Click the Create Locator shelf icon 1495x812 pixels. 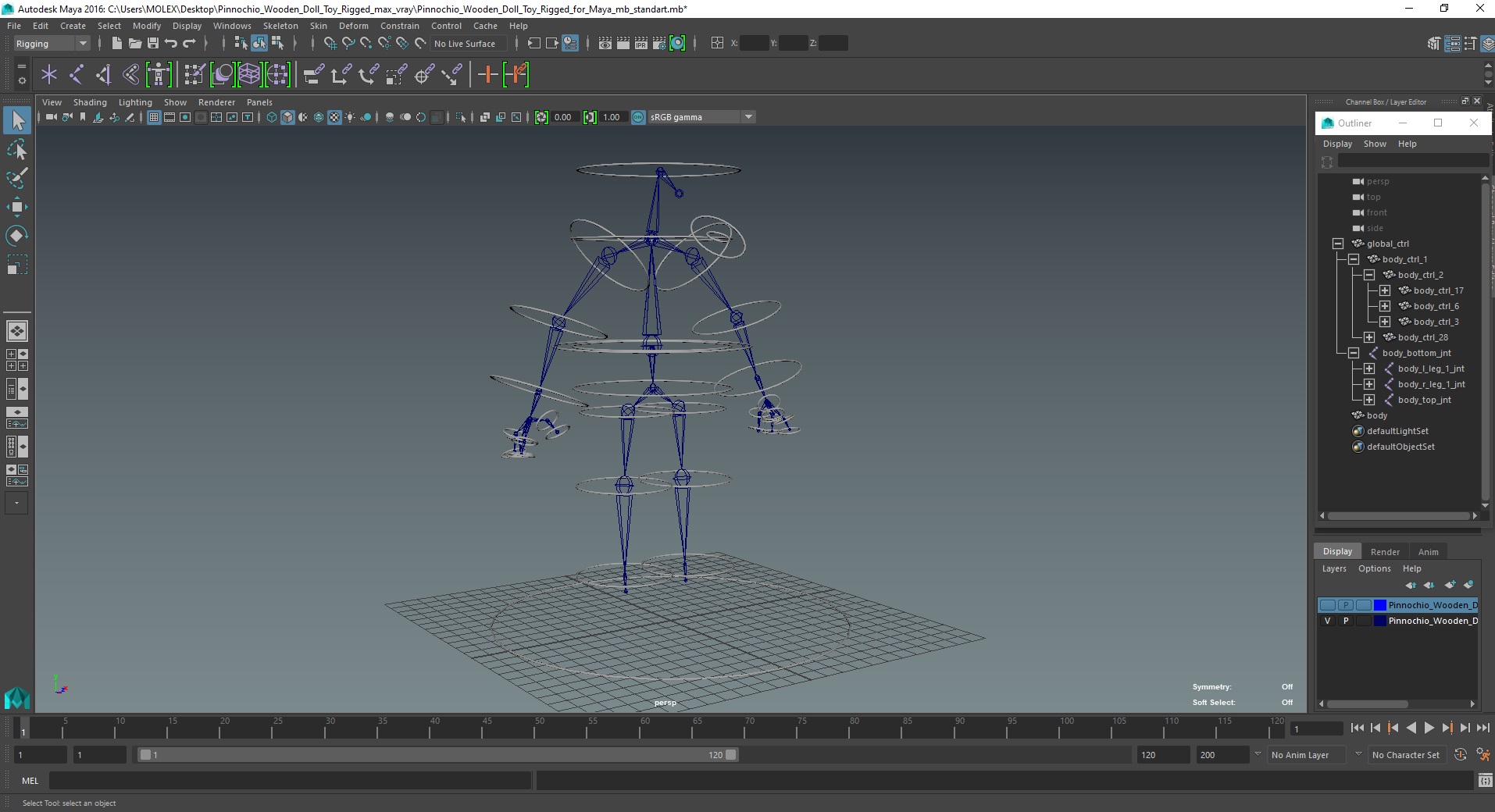tap(49, 75)
